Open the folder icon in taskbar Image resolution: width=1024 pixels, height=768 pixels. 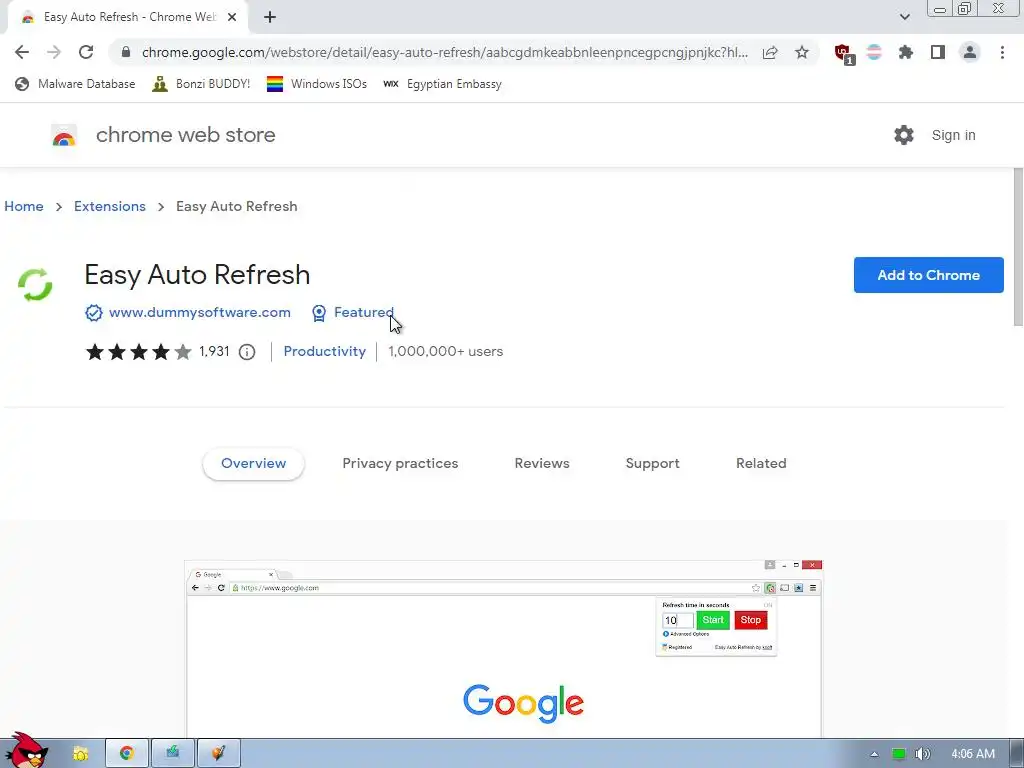pyautogui.click(x=80, y=754)
